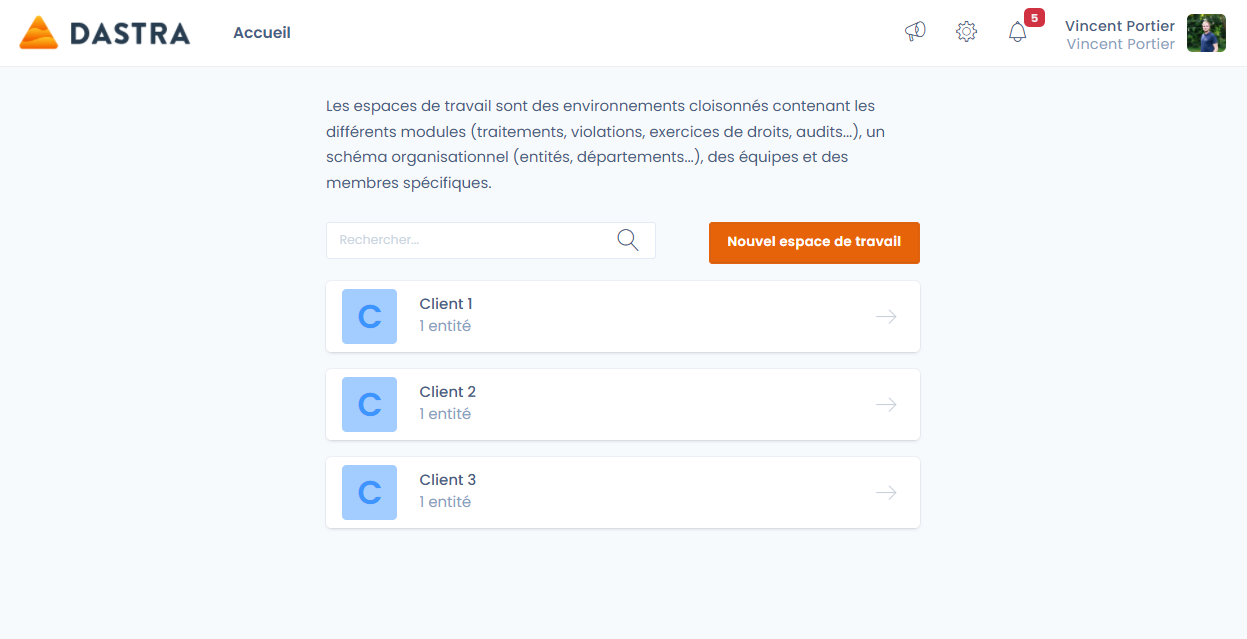Open notifications via the bell icon
Viewport: 1247px width, 639px height.
(x=1017, y=31)
